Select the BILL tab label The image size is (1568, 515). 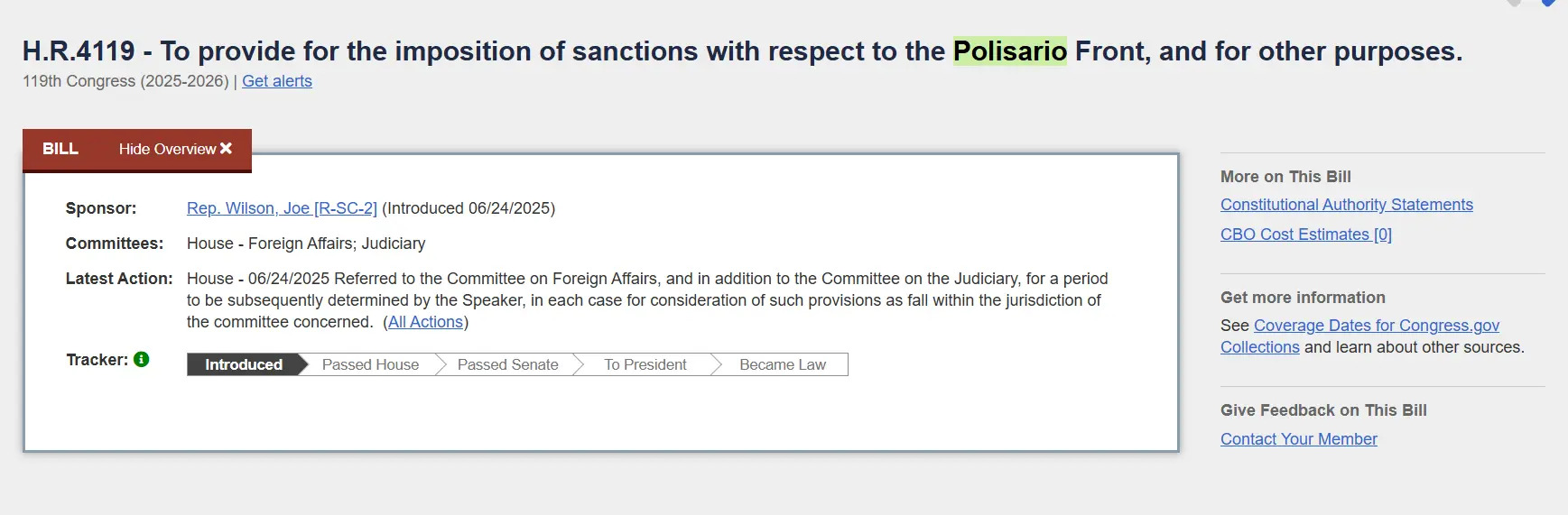point(60,149)
